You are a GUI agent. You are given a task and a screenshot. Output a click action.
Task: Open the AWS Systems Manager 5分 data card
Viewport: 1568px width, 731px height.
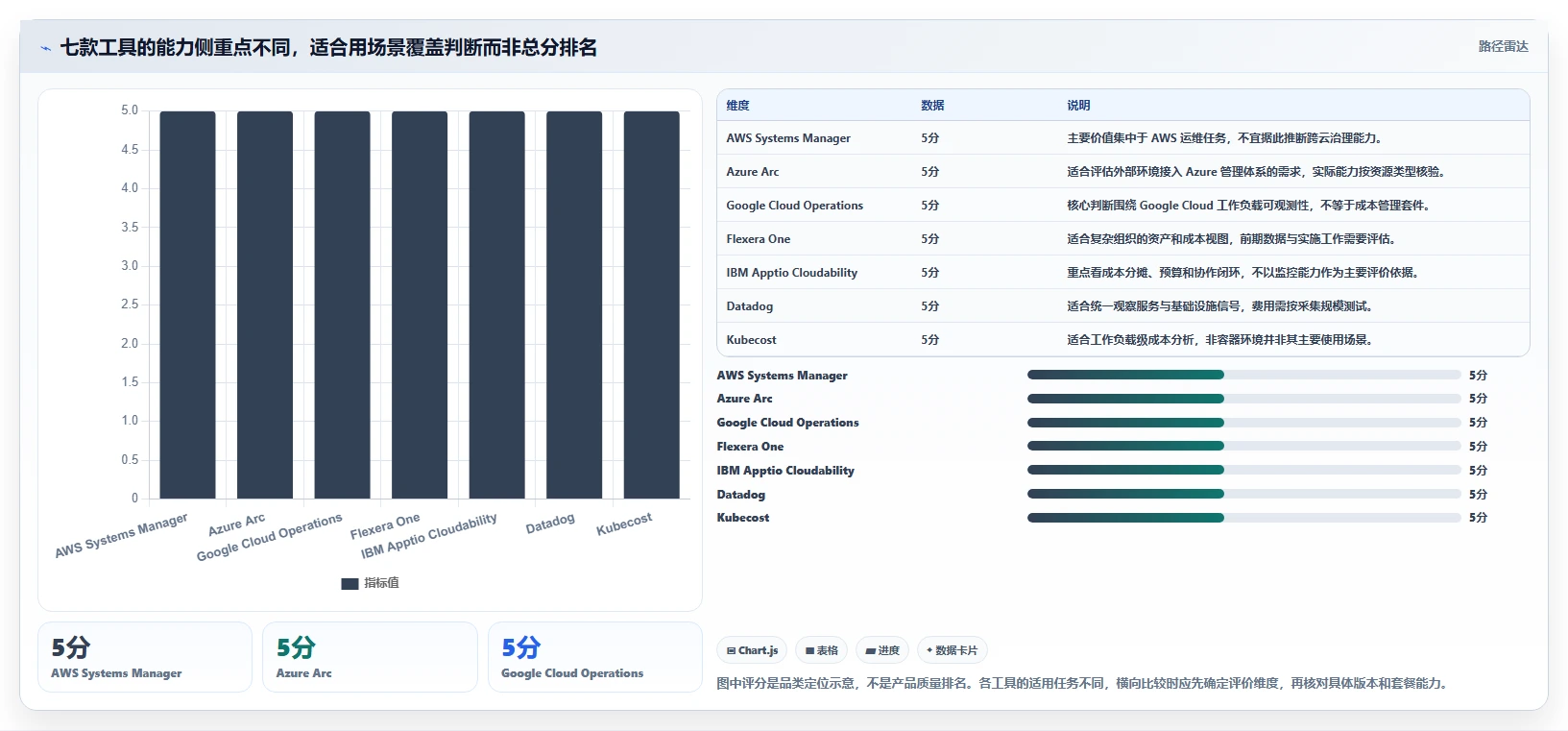[145, 657]
